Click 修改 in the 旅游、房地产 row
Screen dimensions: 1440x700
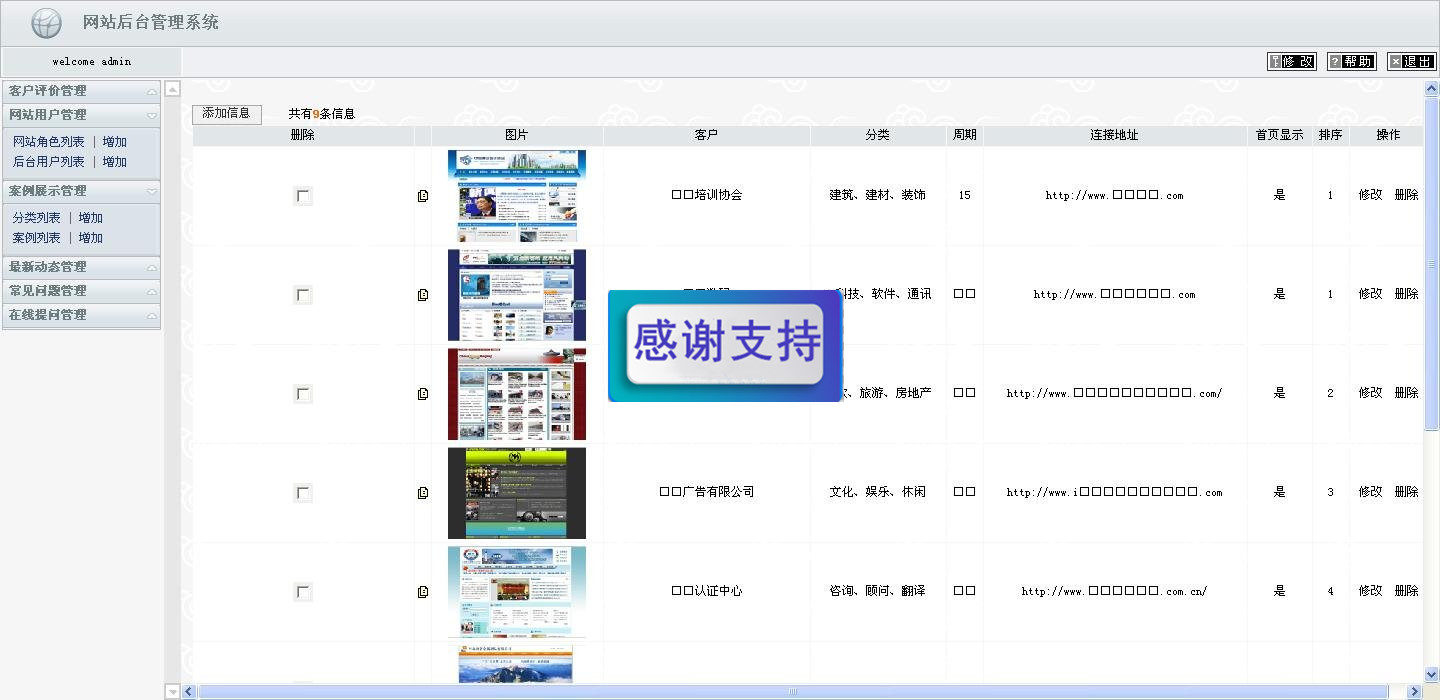1370,393
